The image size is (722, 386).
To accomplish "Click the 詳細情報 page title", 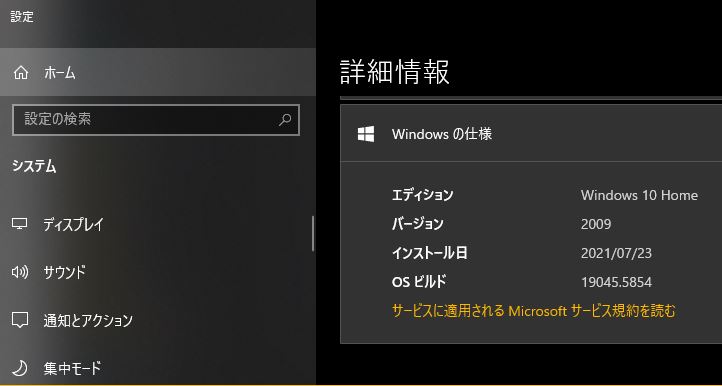I will 395,72.
